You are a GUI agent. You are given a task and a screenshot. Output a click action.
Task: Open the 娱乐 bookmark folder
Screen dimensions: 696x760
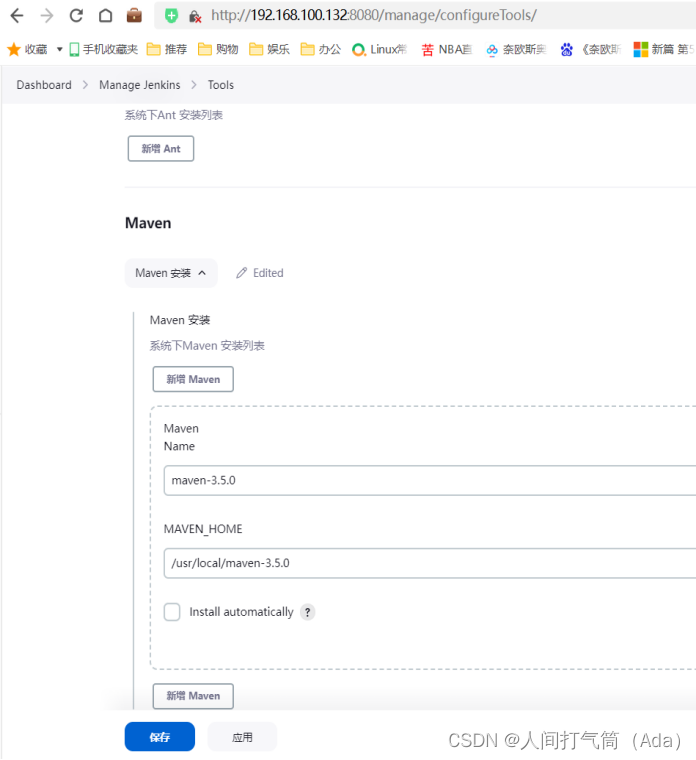(x=269, y=49)
